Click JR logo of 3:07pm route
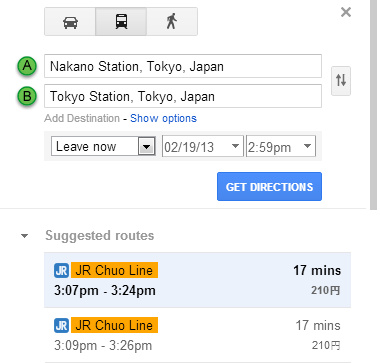This screenshot has width=380, height=363. click(61, 270)
